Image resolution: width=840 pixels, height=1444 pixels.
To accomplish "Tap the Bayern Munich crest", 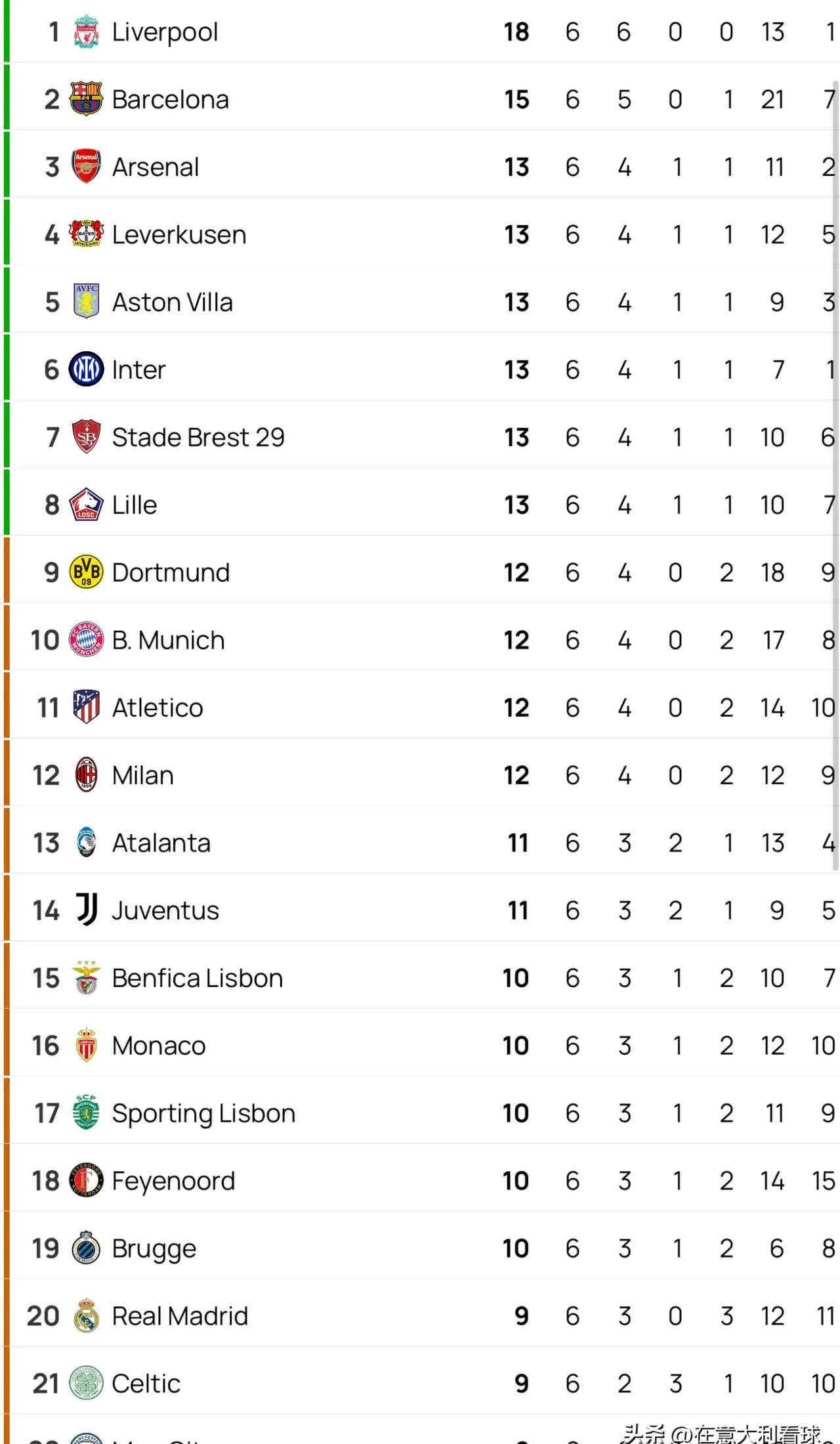I will coord(86,640).
